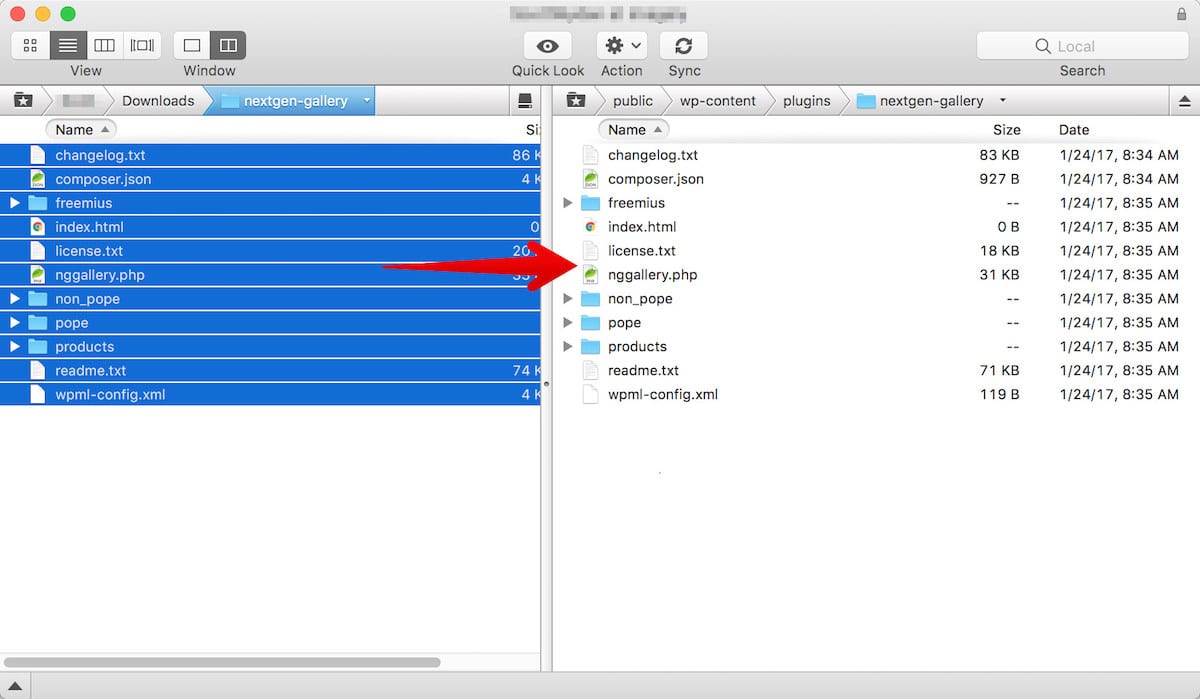Show single-pane window layout
The width and height of the screenshot is (1200, 699).
[192, 45]
